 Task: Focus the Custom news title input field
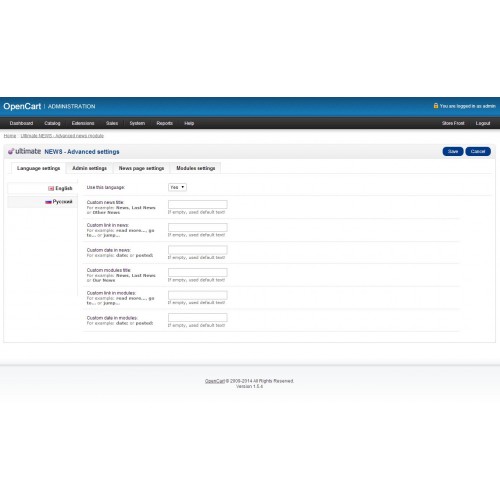click(x=198, y=204)
